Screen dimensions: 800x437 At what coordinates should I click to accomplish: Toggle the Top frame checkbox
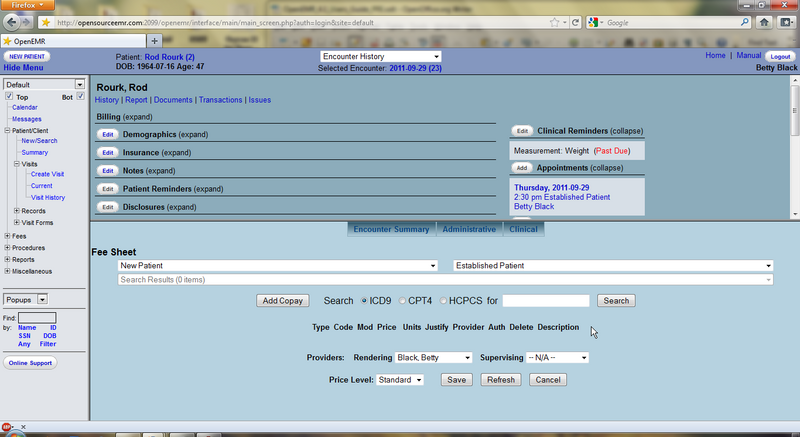point(9,97)
